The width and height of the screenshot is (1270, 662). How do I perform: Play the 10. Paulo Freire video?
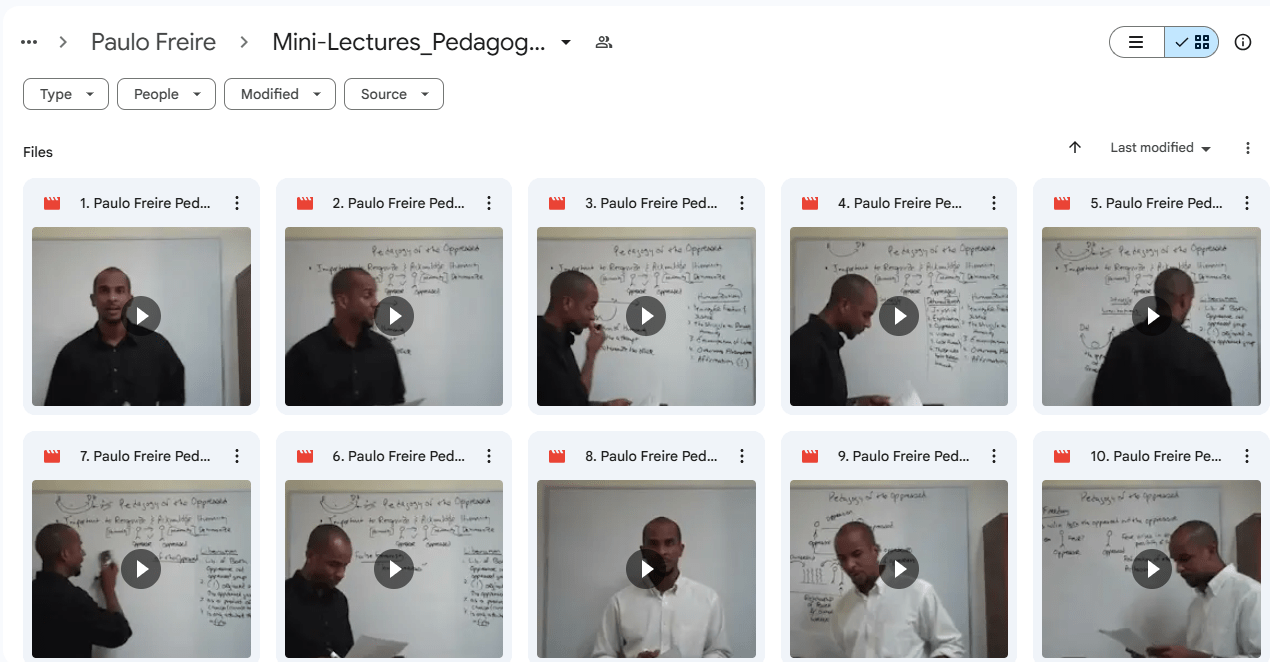click(x=1151, y=569)
